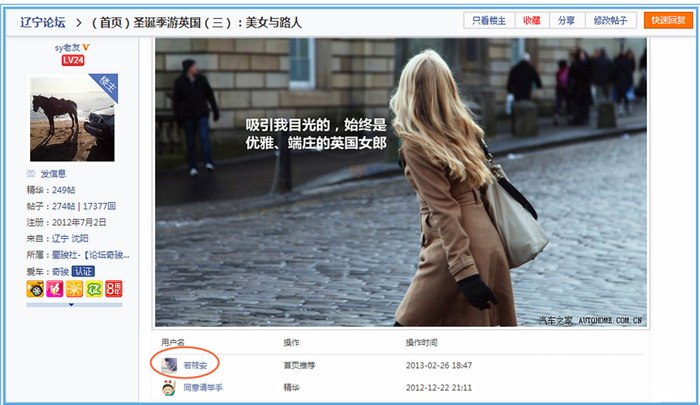Click the LV24 level badge
This screenshot has width=700, height=405.
(72, 60)
